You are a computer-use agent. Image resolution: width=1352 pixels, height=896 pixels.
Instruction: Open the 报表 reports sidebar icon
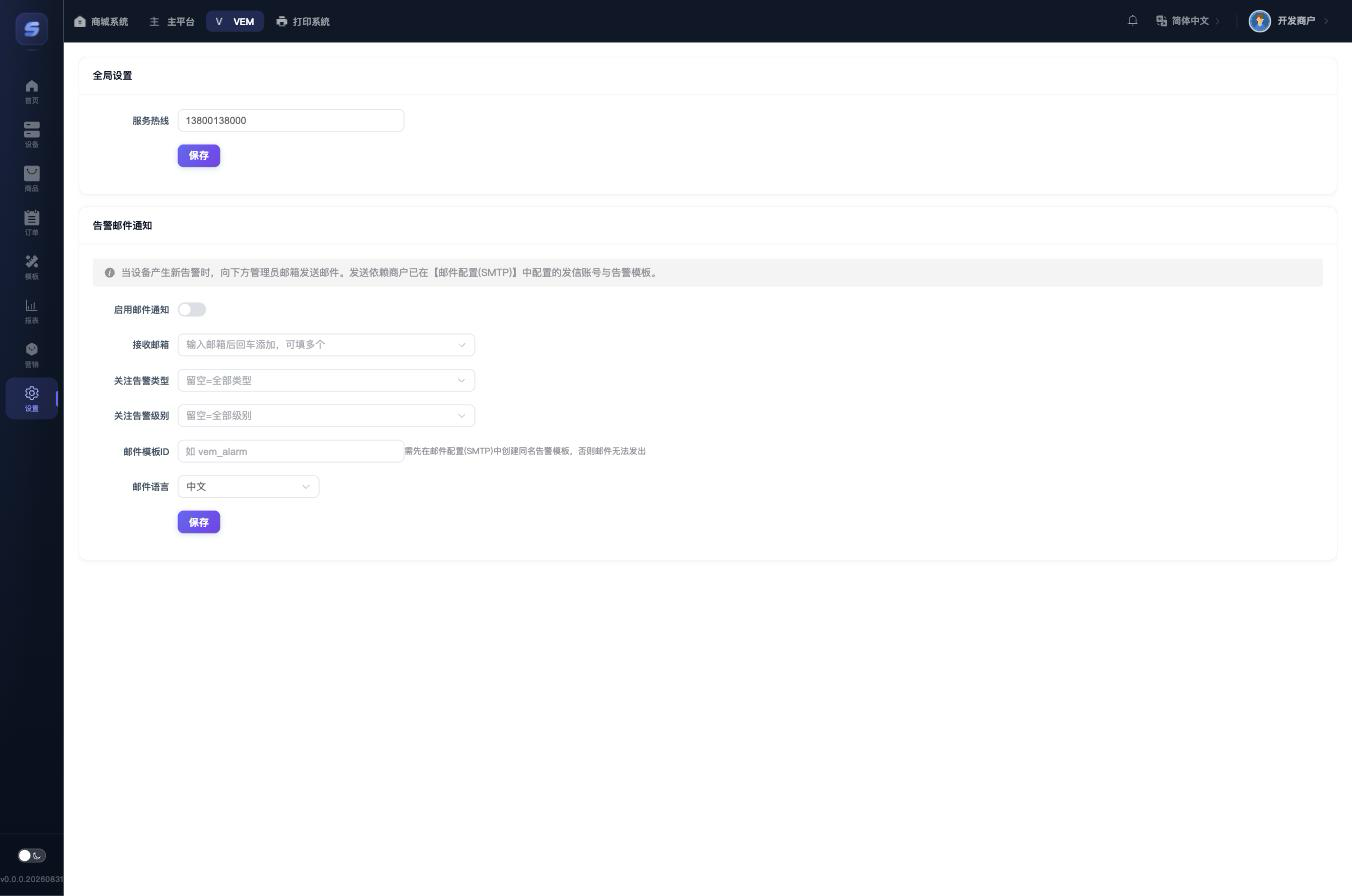pos(31,311)
